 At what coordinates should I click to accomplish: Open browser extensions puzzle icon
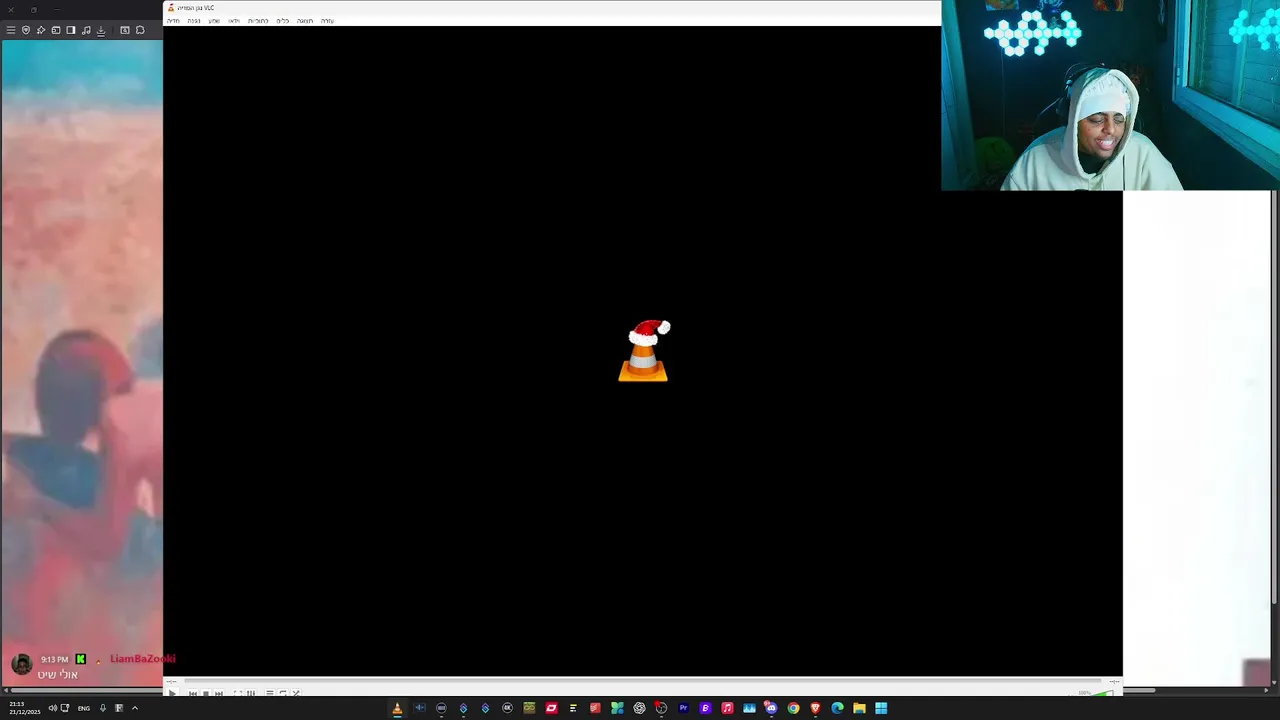tap(140, 30)
